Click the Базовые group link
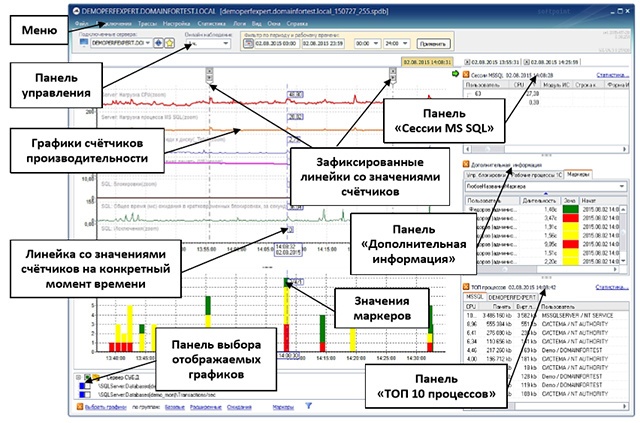The width and height of the screenshot is (640, 423). click(x=175, y=407)
